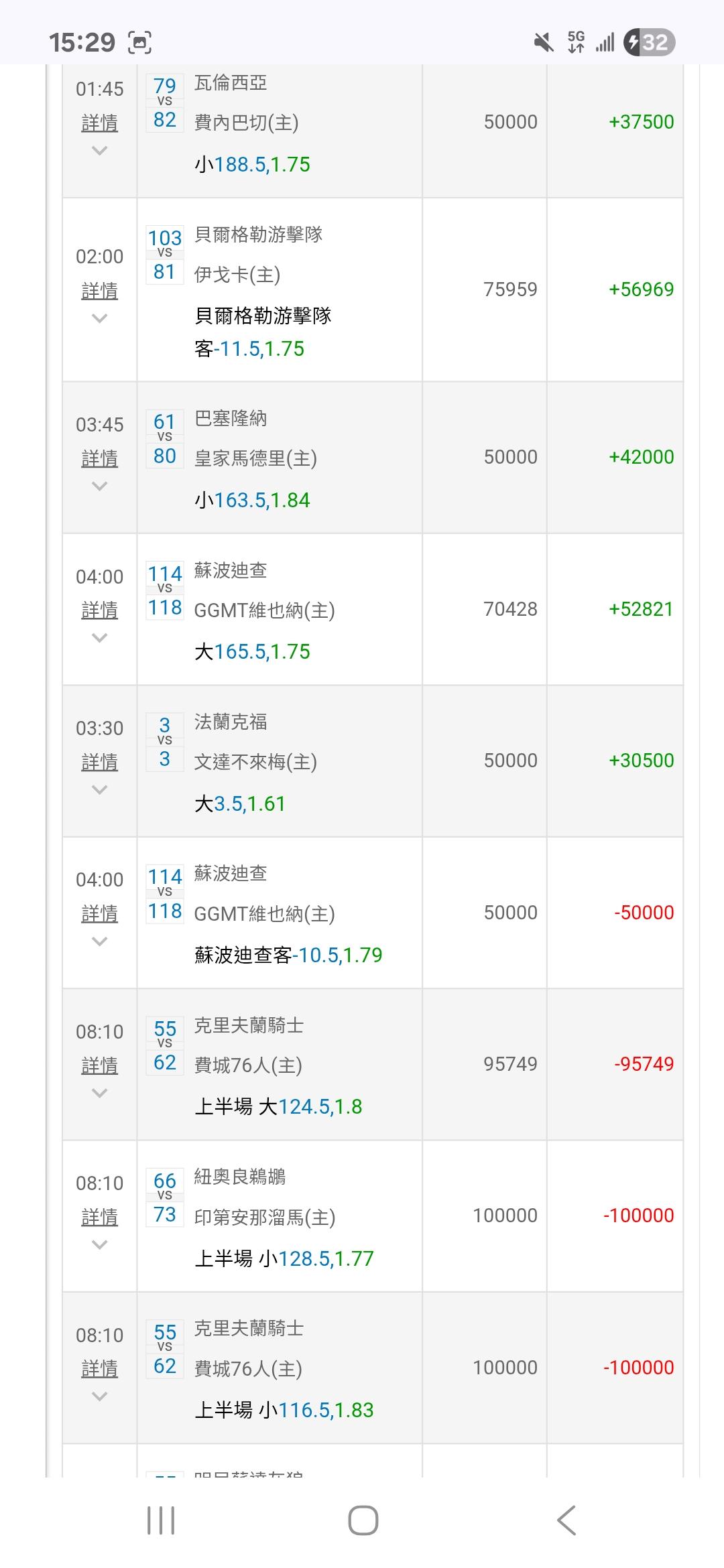Expand the 01:45 Valencia match row chevron

click(x=99, y=151)
